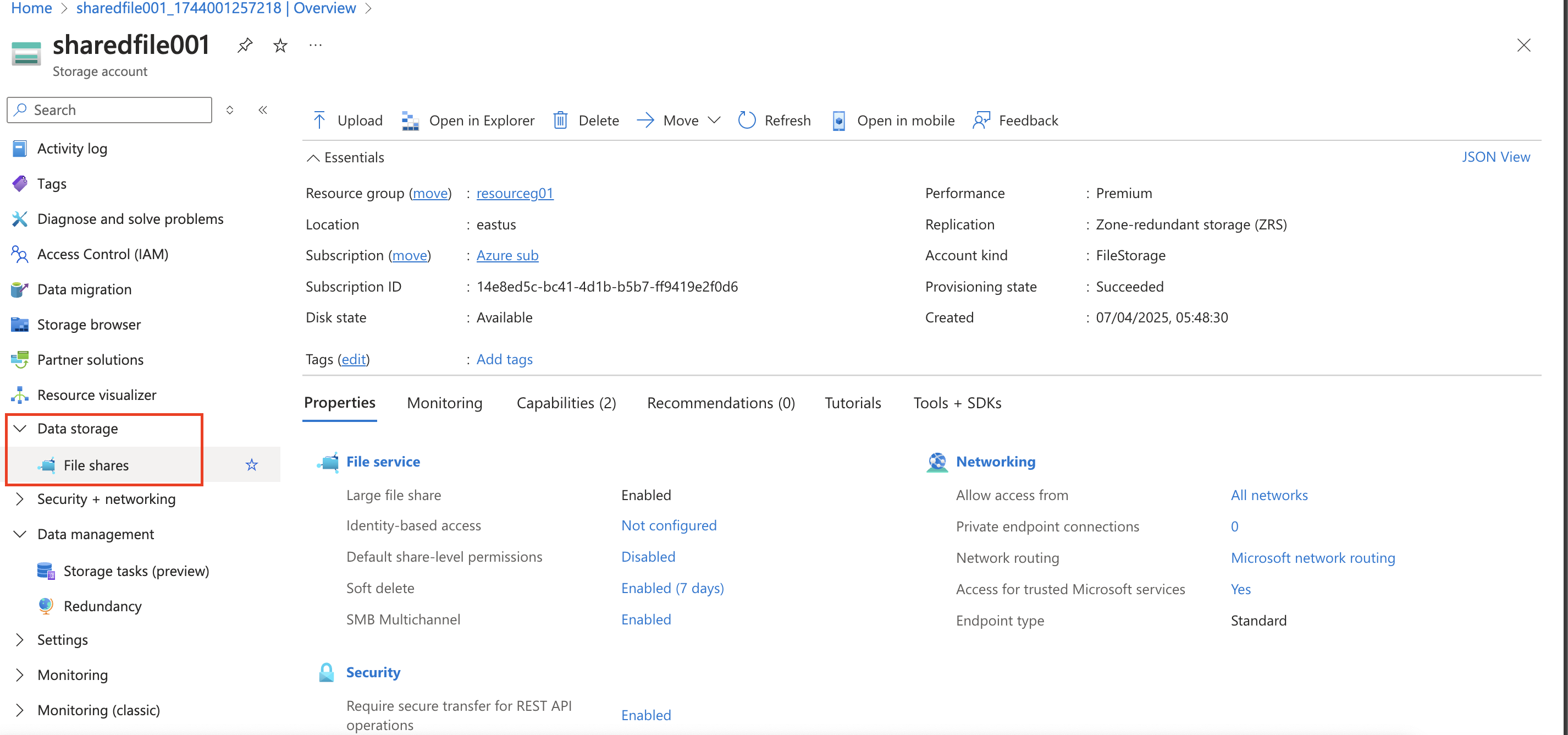Click Add tags
The height and width of the screenshot is (735, 1568).
tap(504, 359)
